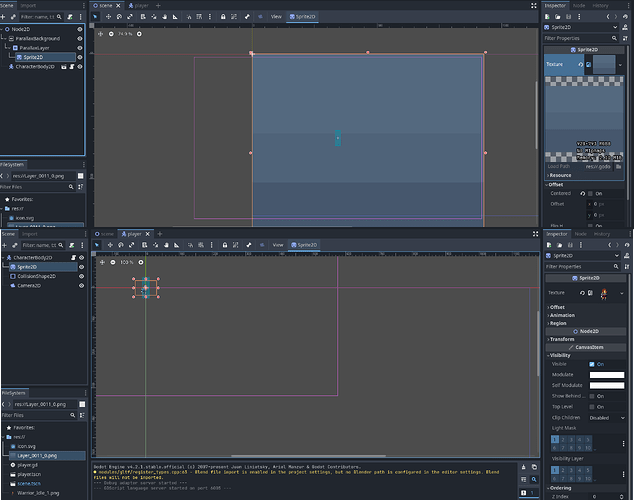Expand the Transform section in the lower Inspector

(x=560, y=339)
